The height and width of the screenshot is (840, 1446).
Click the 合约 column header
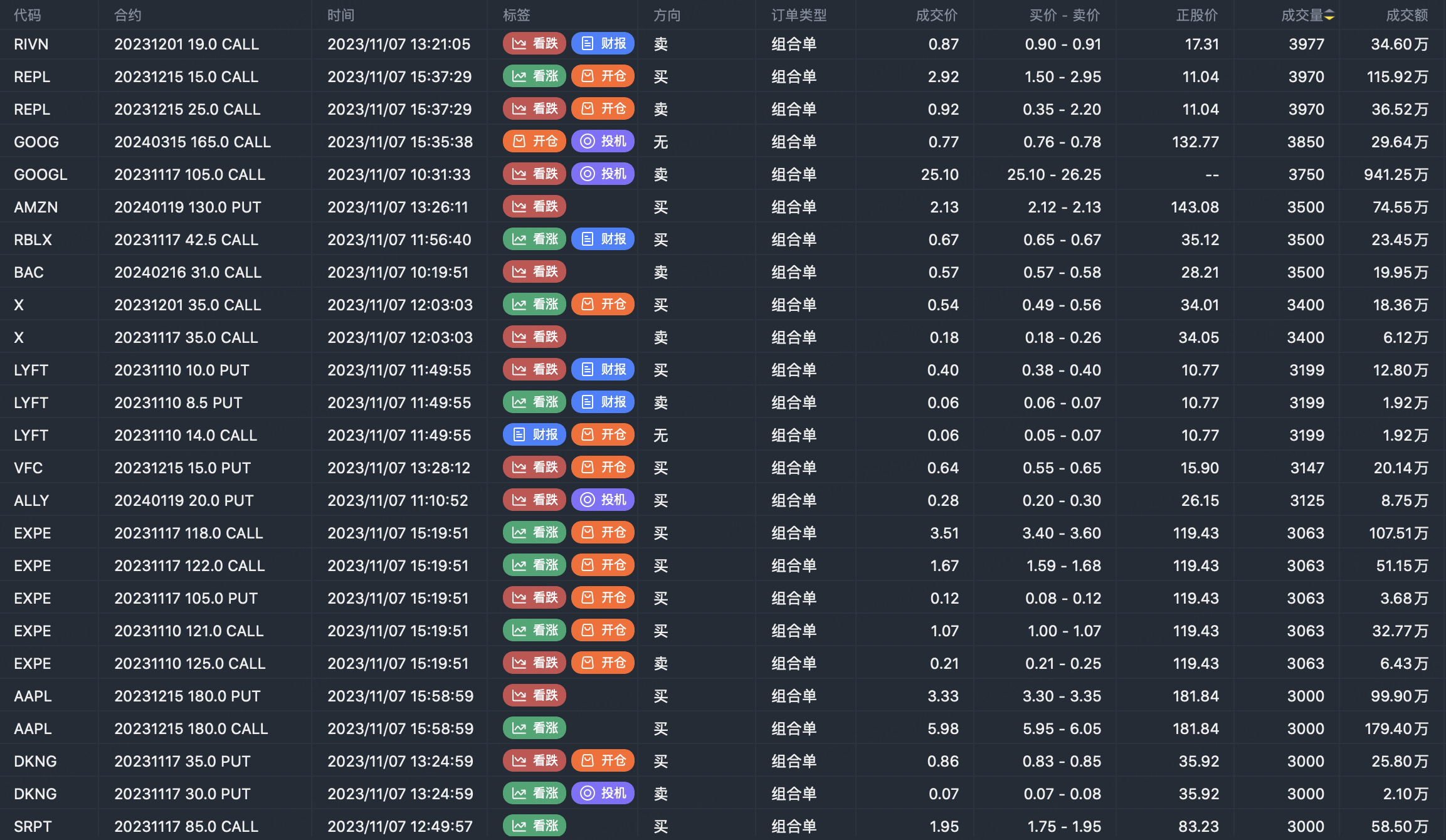click(x=128, y=16)
